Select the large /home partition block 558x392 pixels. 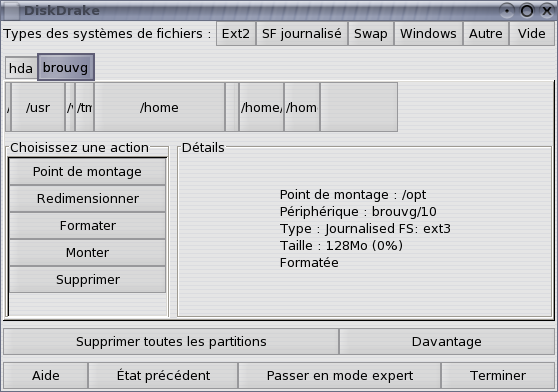click(159, 107)
